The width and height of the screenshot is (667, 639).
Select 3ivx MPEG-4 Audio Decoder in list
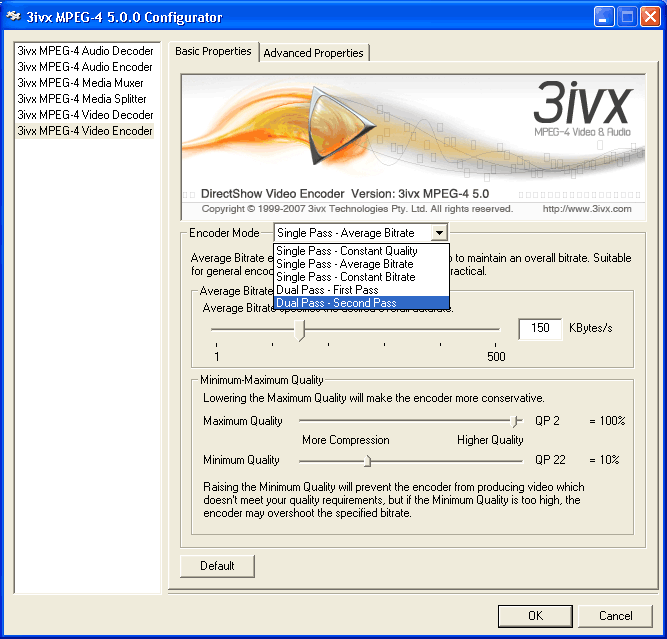click(85, 51)
